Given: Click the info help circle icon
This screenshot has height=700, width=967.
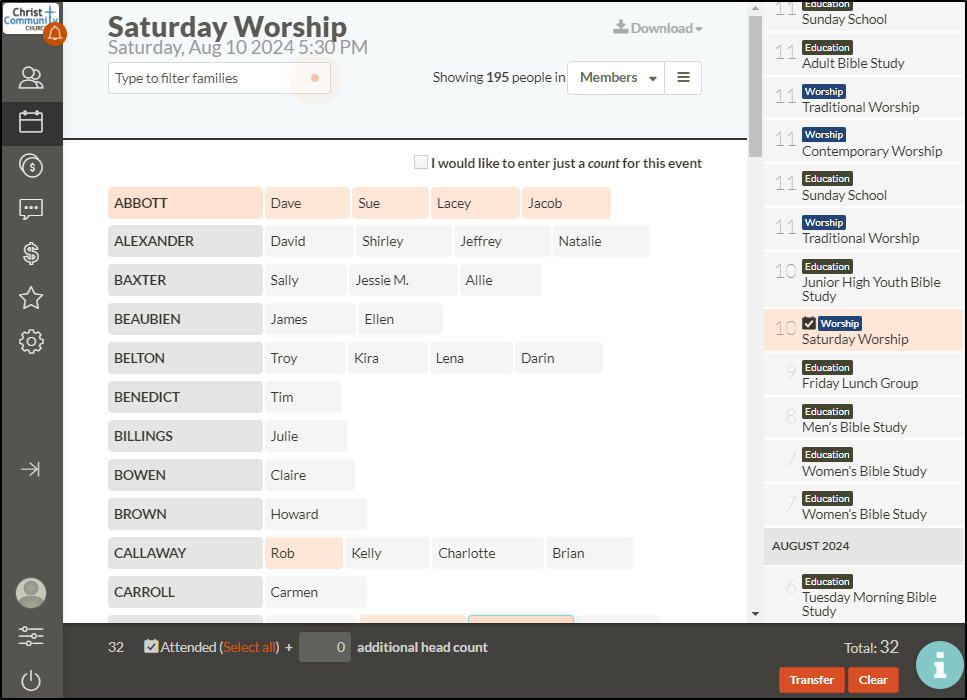Looking at the screenshot, I should tap(940, 665).
